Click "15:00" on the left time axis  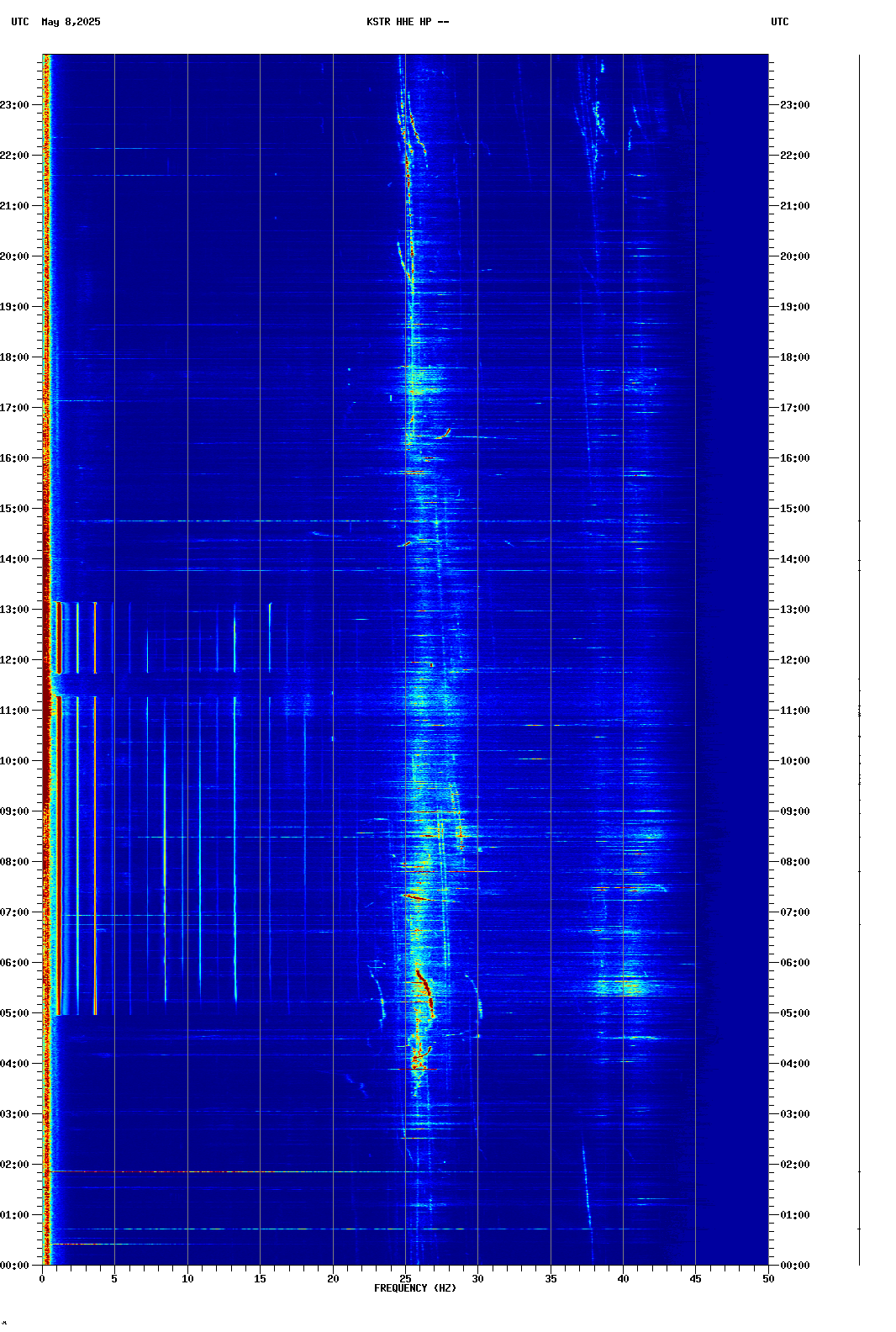[14, 509]
